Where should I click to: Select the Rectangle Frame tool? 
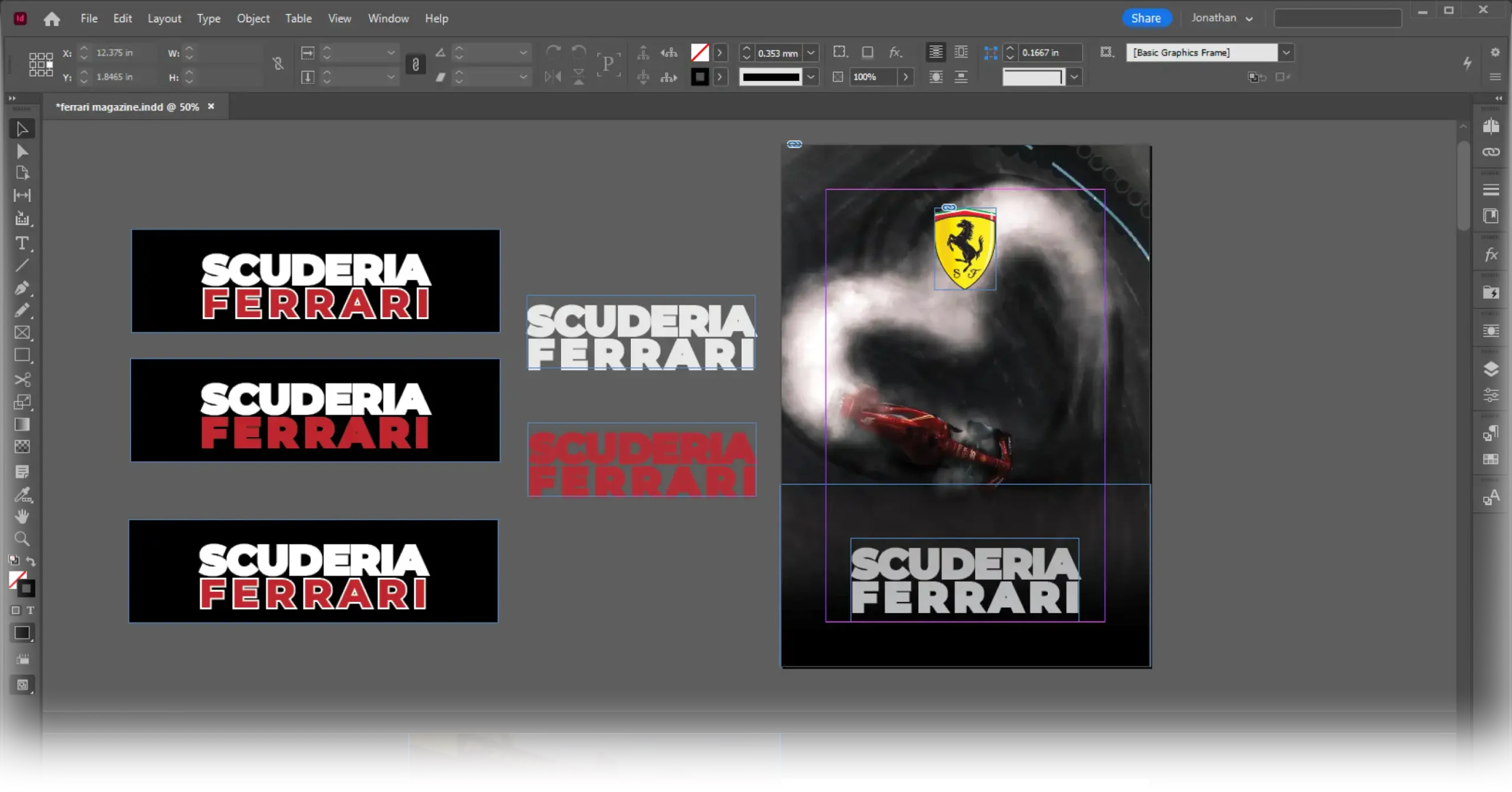pos(22,333)
